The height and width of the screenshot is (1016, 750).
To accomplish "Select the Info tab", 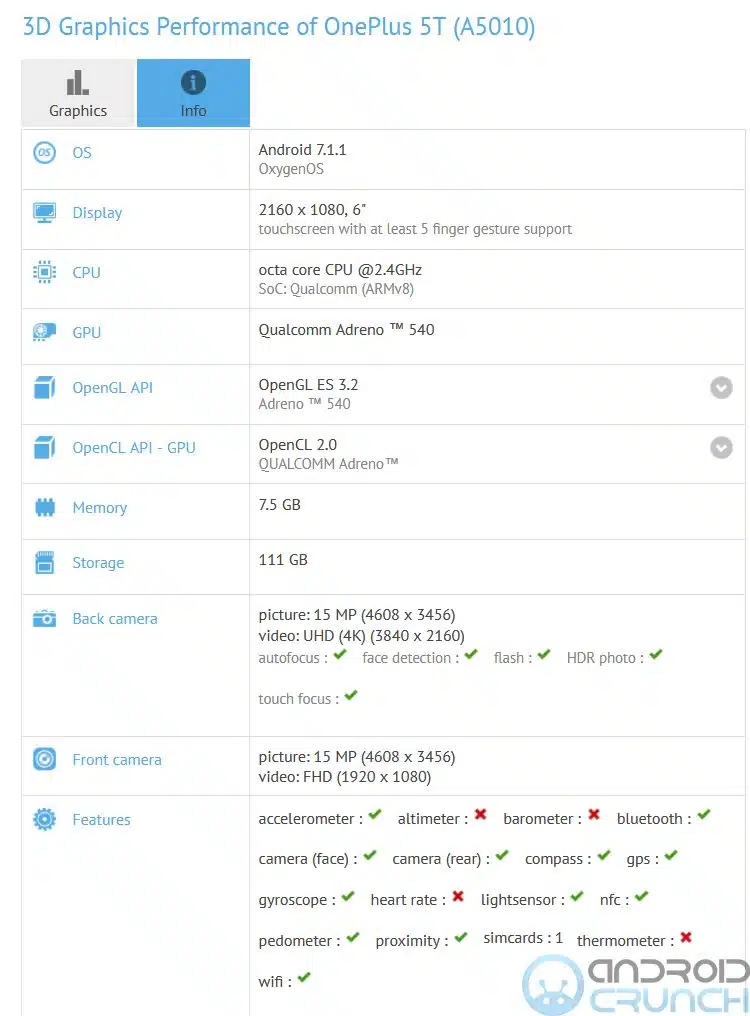I will point(193,93).
